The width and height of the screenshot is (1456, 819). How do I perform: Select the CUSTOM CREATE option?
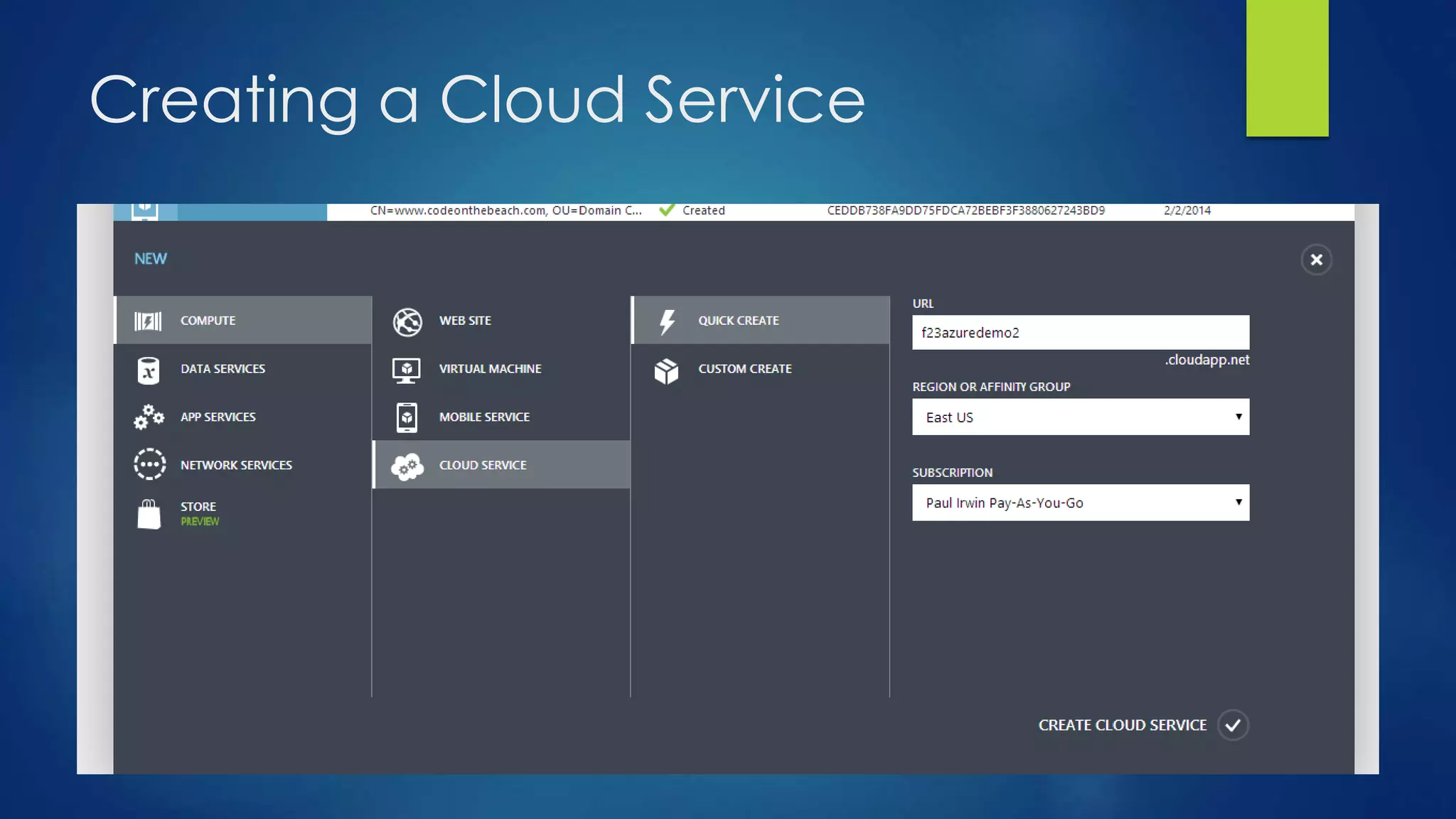point(744,369)
